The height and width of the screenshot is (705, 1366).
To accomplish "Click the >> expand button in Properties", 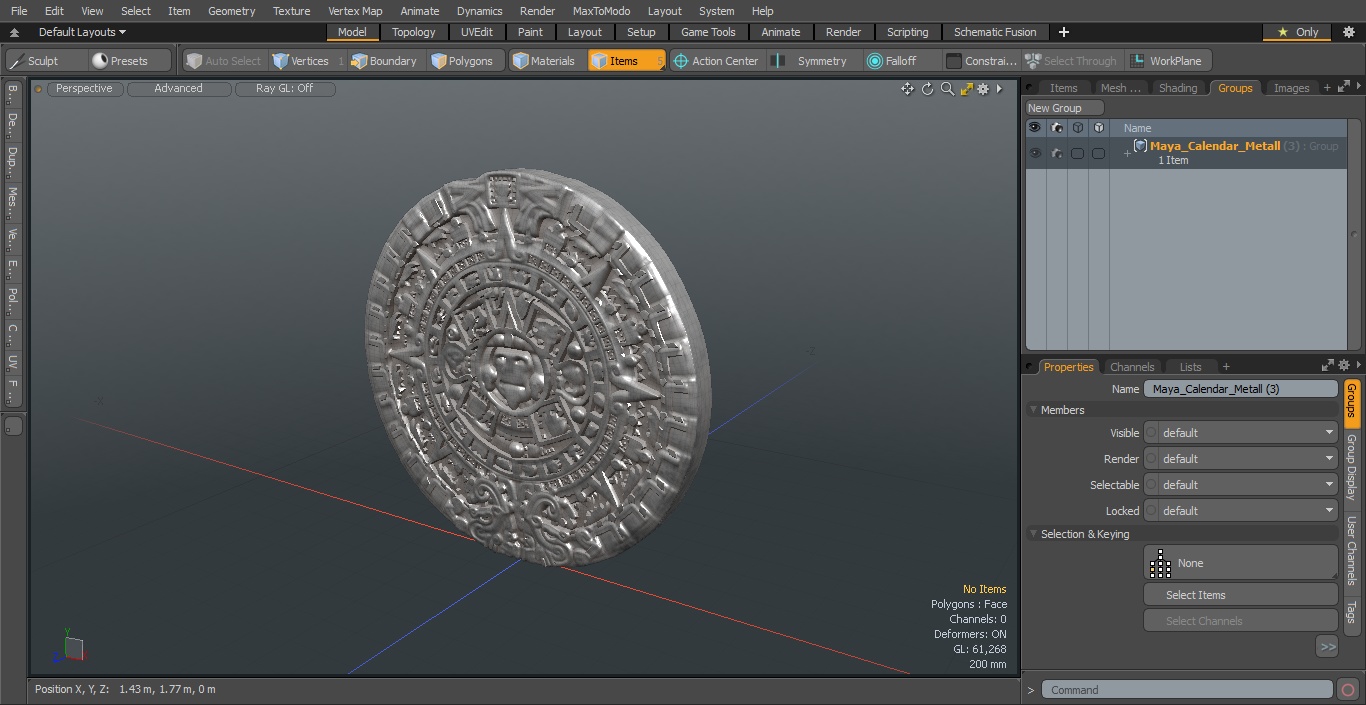I will 1327,647.
